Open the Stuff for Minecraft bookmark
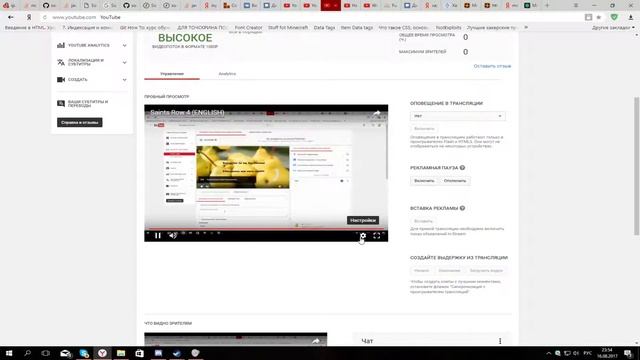Screen dimensions: 640x360 click(288, 28)
